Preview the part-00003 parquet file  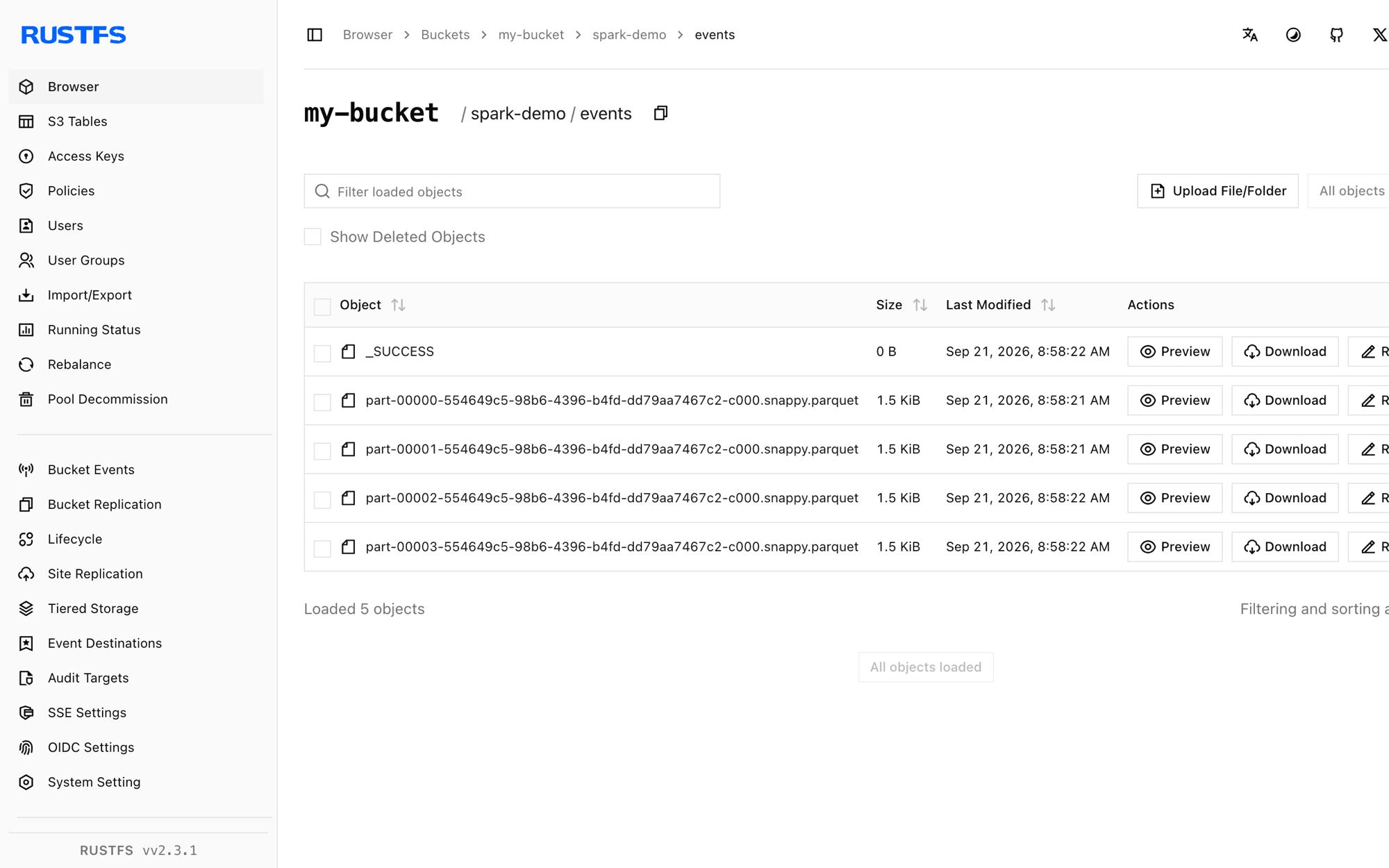pos(1174,546)
